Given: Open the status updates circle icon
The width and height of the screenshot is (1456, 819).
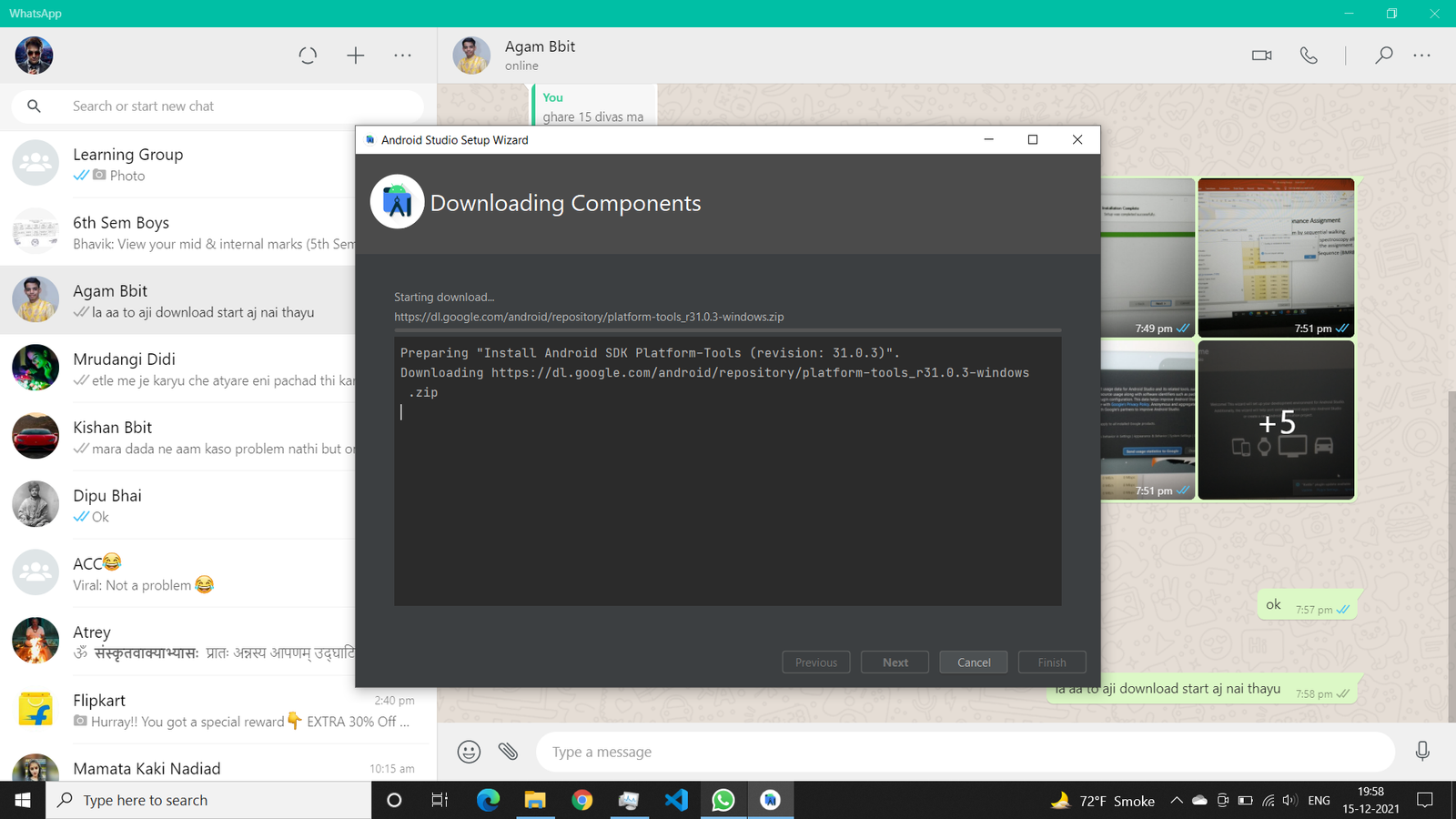Looking at the screenshot, I should [308, 56].
